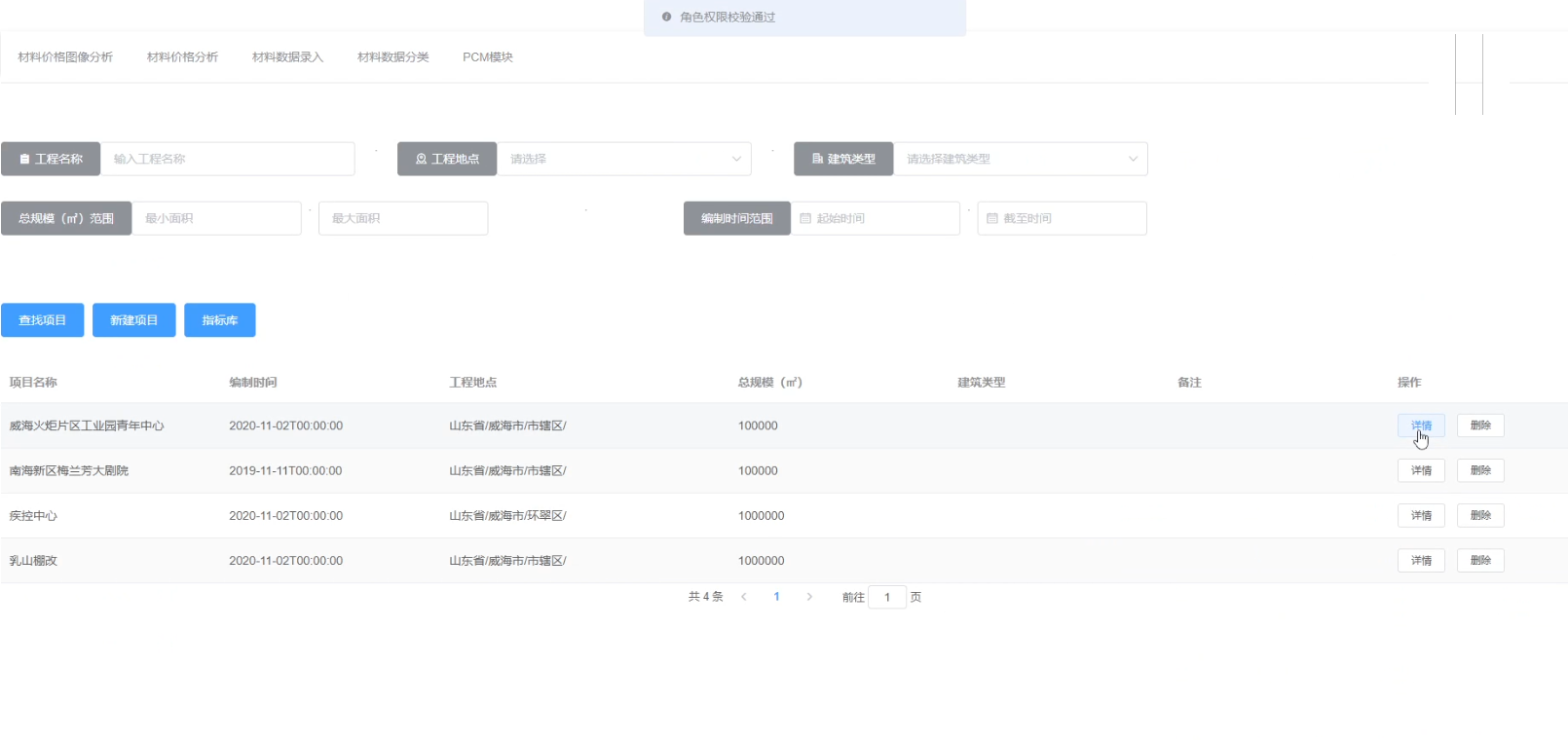This screenshot has width=1568, height=740.
Task: Open the 工程地点 dropdown
Action: click(x=624, y=159)
